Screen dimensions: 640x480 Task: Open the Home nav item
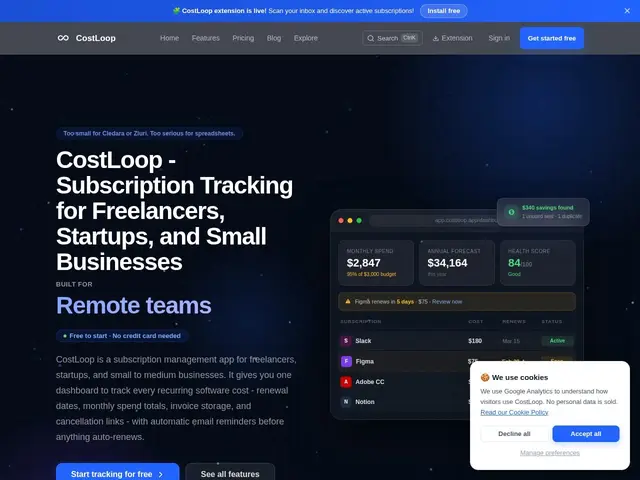pyautogui.click(x=169, y=38)
